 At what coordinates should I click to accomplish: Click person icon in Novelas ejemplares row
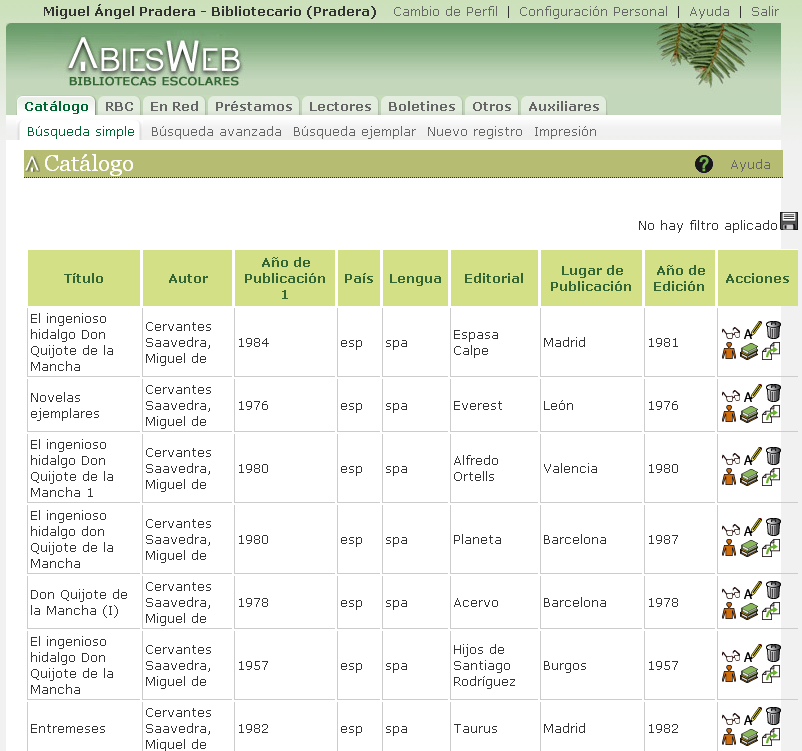coord(729,414)
